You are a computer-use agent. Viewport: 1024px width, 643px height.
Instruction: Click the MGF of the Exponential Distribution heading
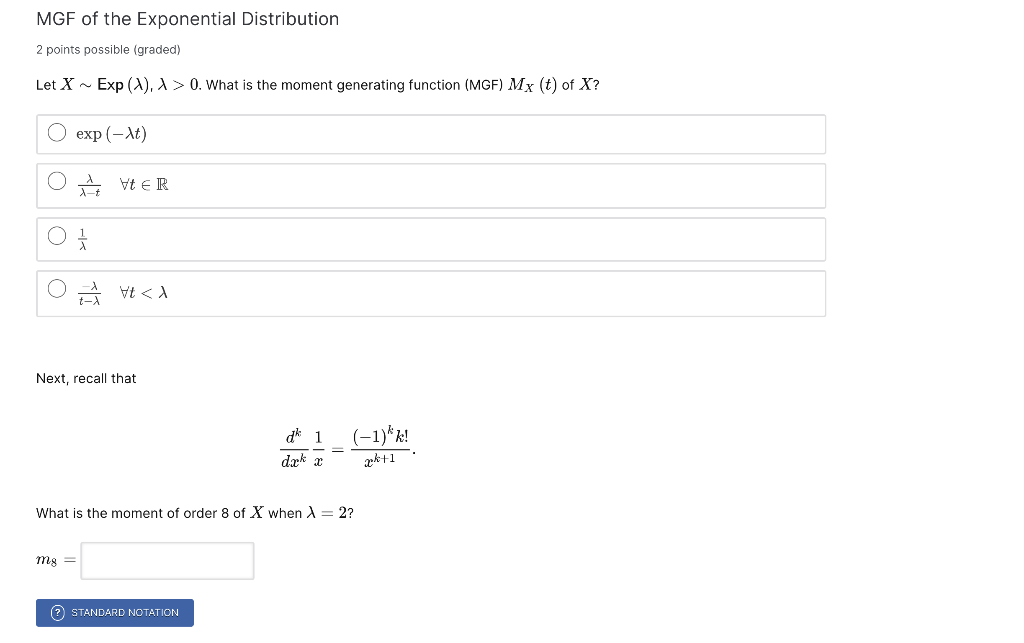[187, 18]
